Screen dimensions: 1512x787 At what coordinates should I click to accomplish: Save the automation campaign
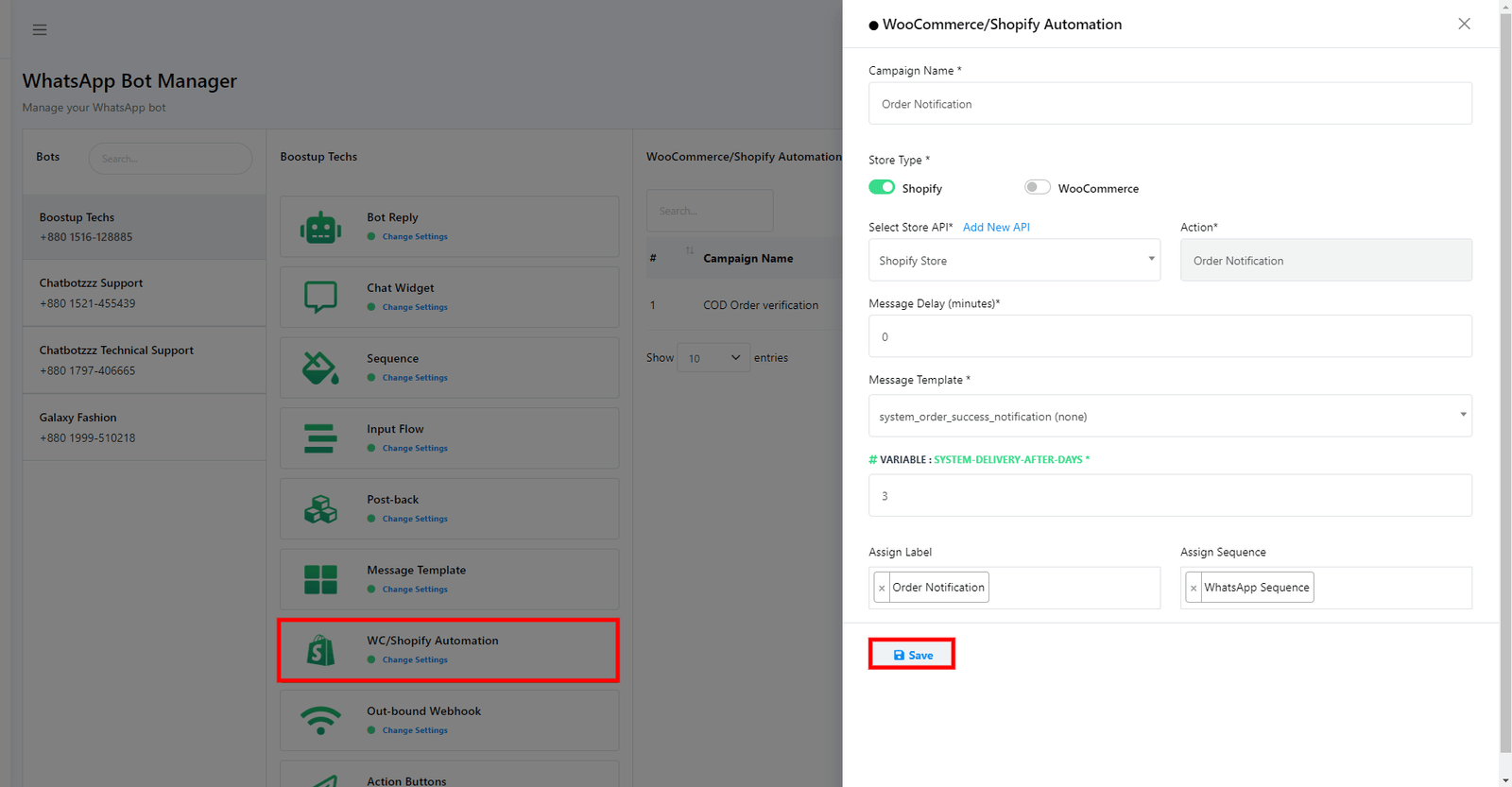912,655
